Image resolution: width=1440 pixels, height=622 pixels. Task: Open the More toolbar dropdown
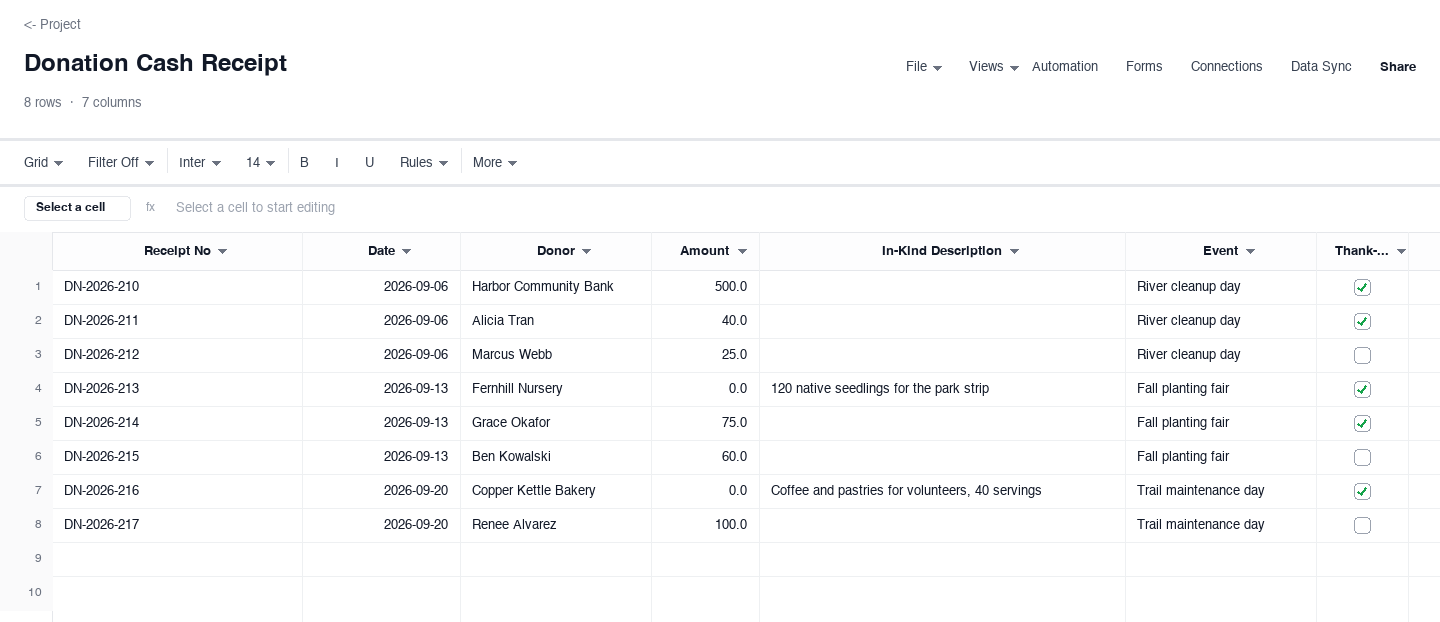tap(495, 162)
